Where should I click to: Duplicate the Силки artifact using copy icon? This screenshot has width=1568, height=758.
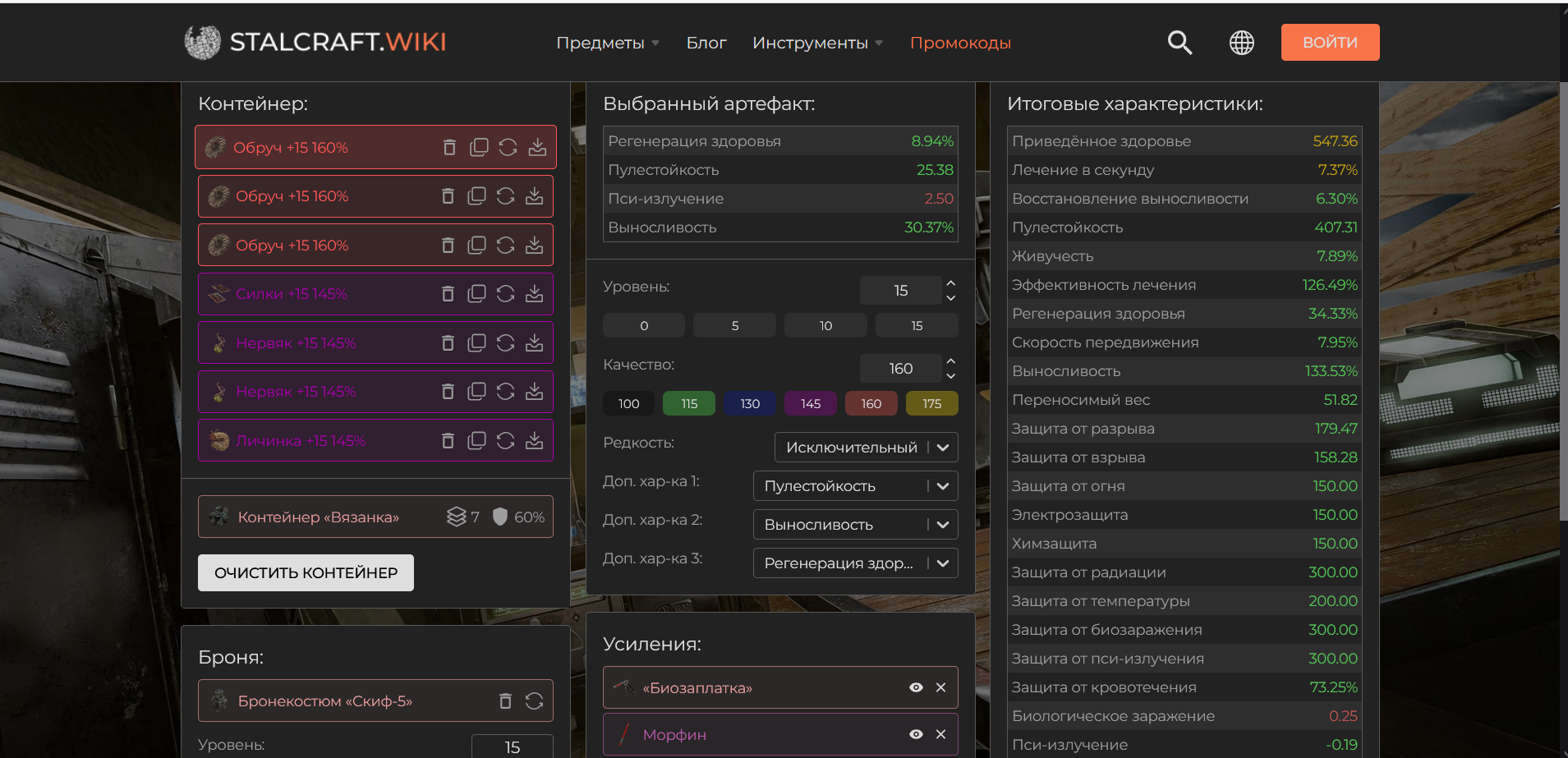click(x=476, y=294)
